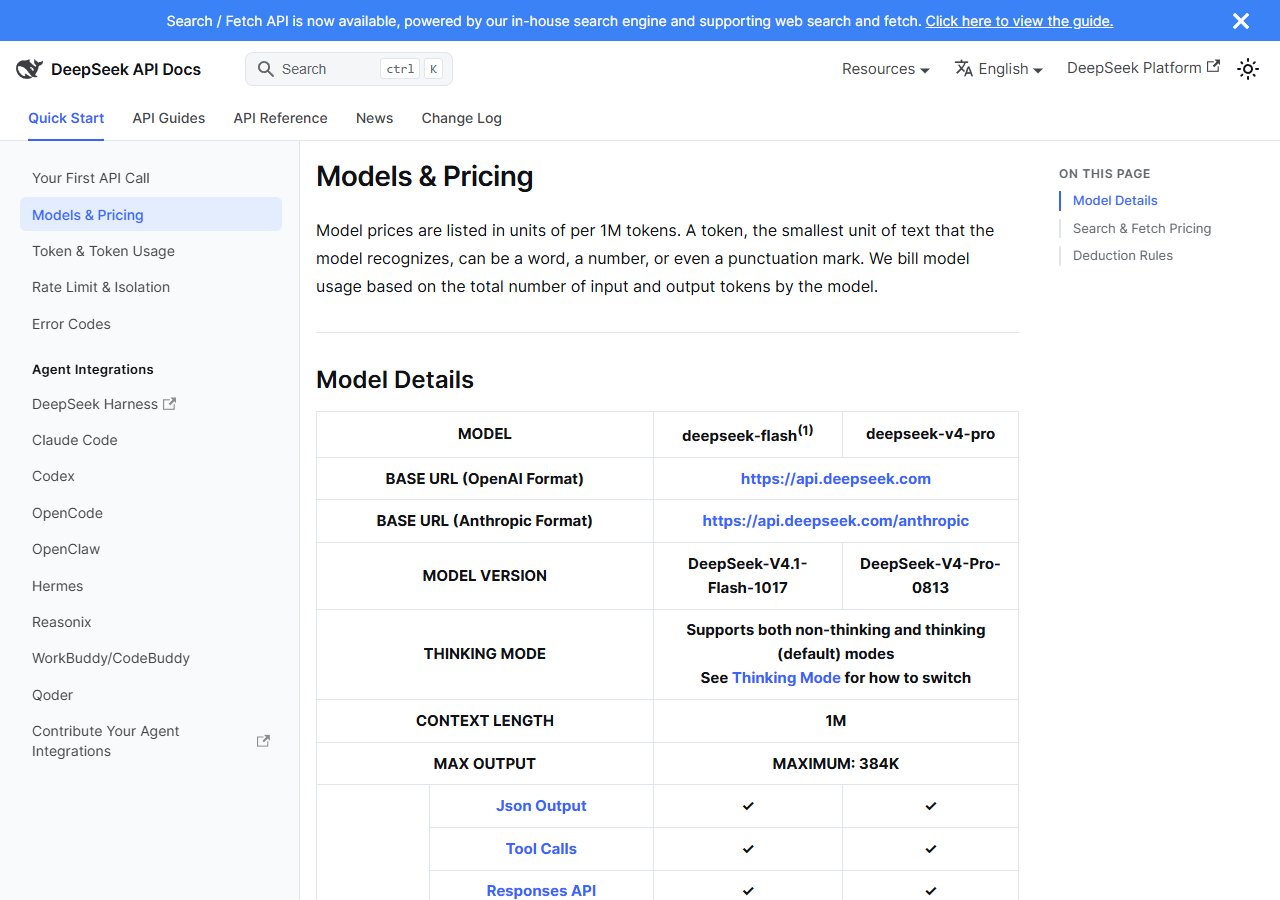Click the magnifying glass search icon
The image size is (1280, 900).
(x=266, y=69)
